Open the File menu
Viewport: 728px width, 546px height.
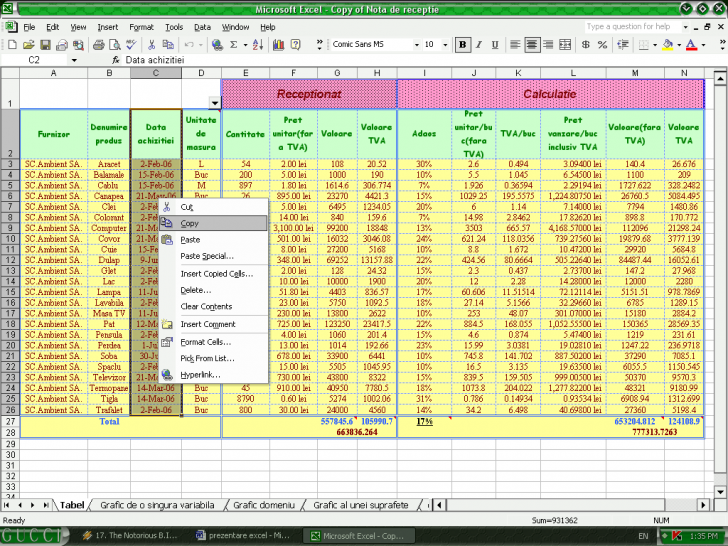(29, 27)
